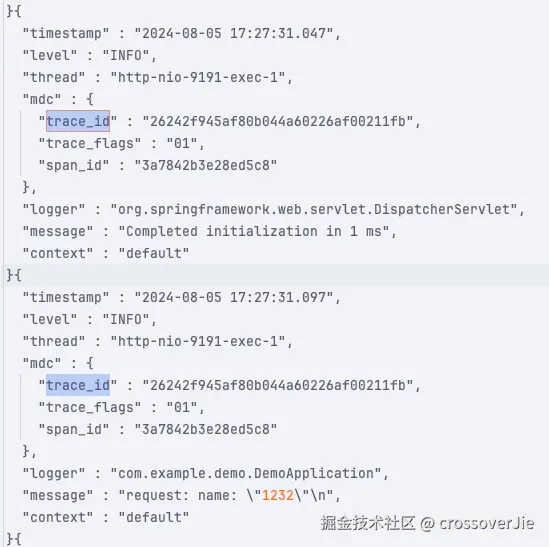The width and height of the screenshot is (549, 547).
Task: Click the second mdc opening brace
Action: click(x=90, y=363)
